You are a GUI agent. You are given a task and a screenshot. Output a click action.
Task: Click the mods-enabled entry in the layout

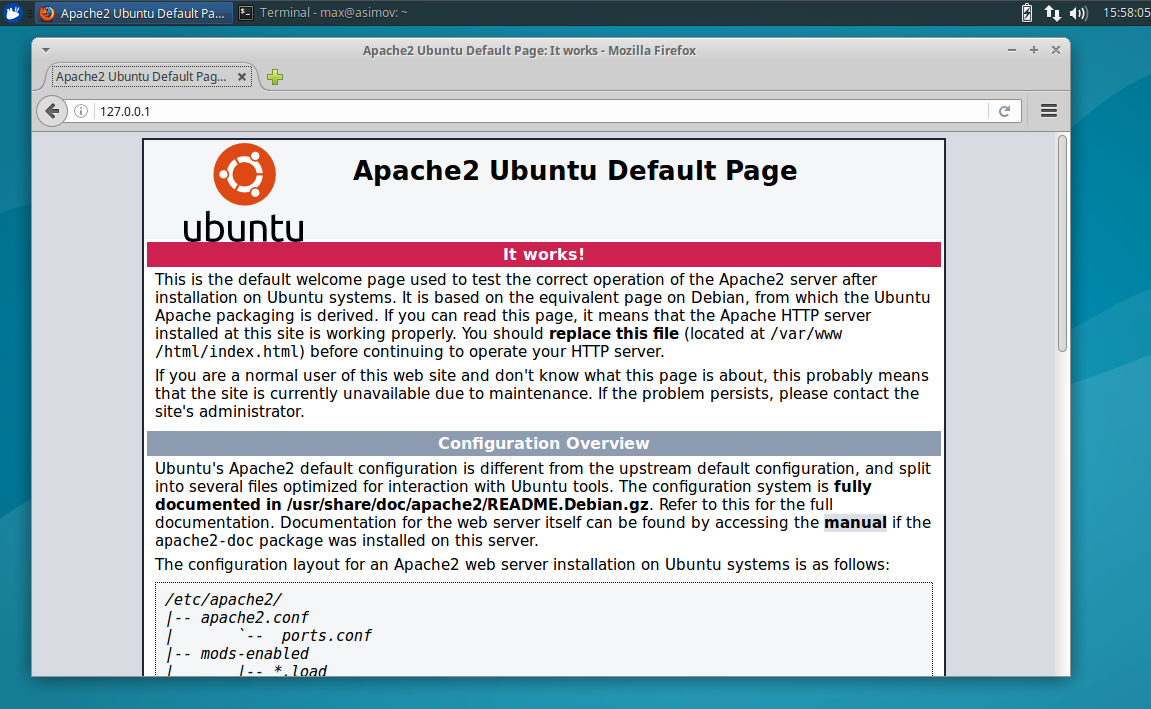point(255,653)
